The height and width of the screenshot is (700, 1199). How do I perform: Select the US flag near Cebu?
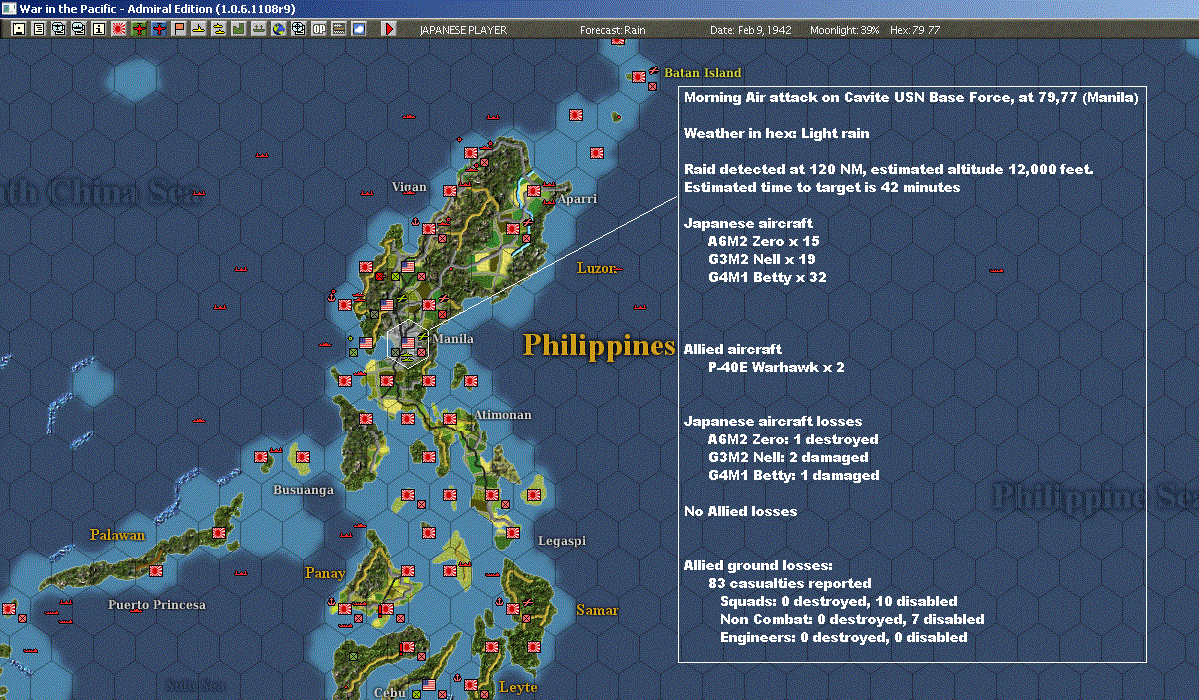click(x=429, y=684)
